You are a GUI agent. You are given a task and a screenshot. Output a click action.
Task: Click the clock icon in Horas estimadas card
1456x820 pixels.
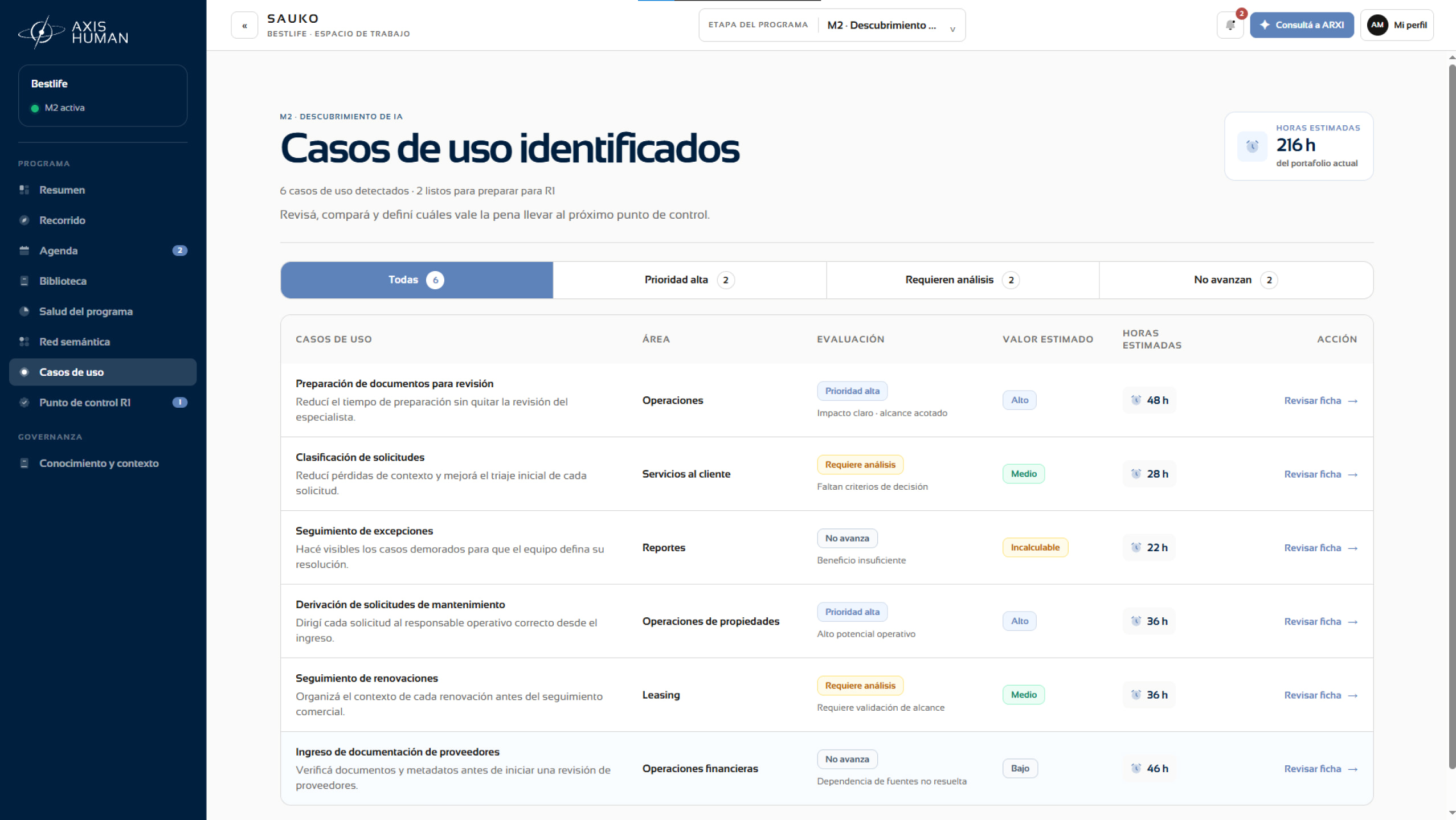(x=1252, y=146)
